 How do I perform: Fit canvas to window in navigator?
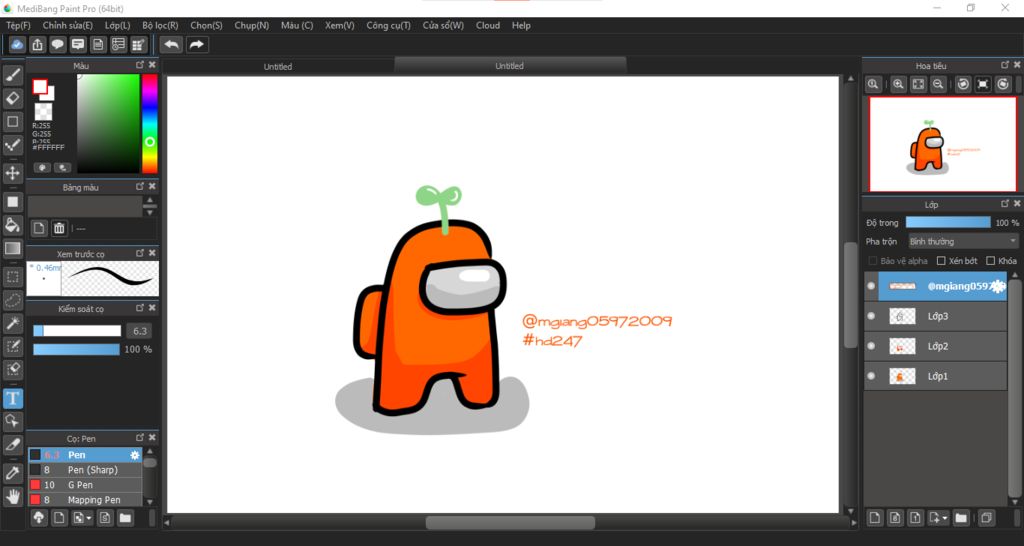coord(919,84)
